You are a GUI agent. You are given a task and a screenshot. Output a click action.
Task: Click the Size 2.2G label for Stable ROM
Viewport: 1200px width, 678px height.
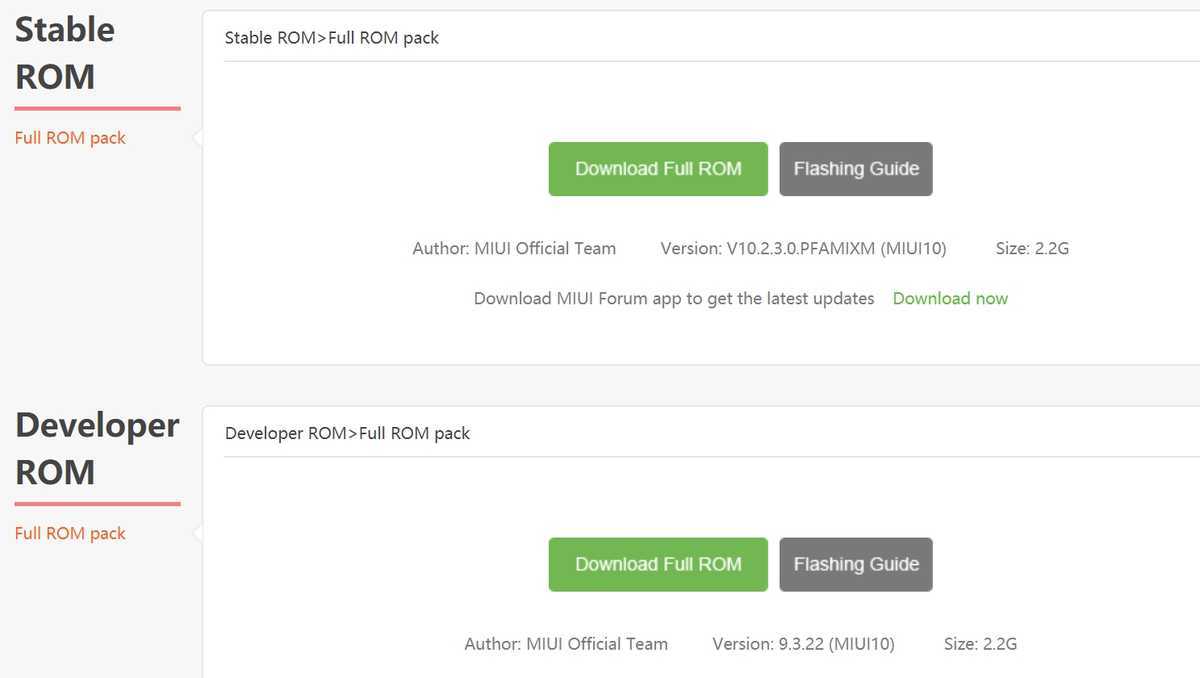click(1032, 248)
